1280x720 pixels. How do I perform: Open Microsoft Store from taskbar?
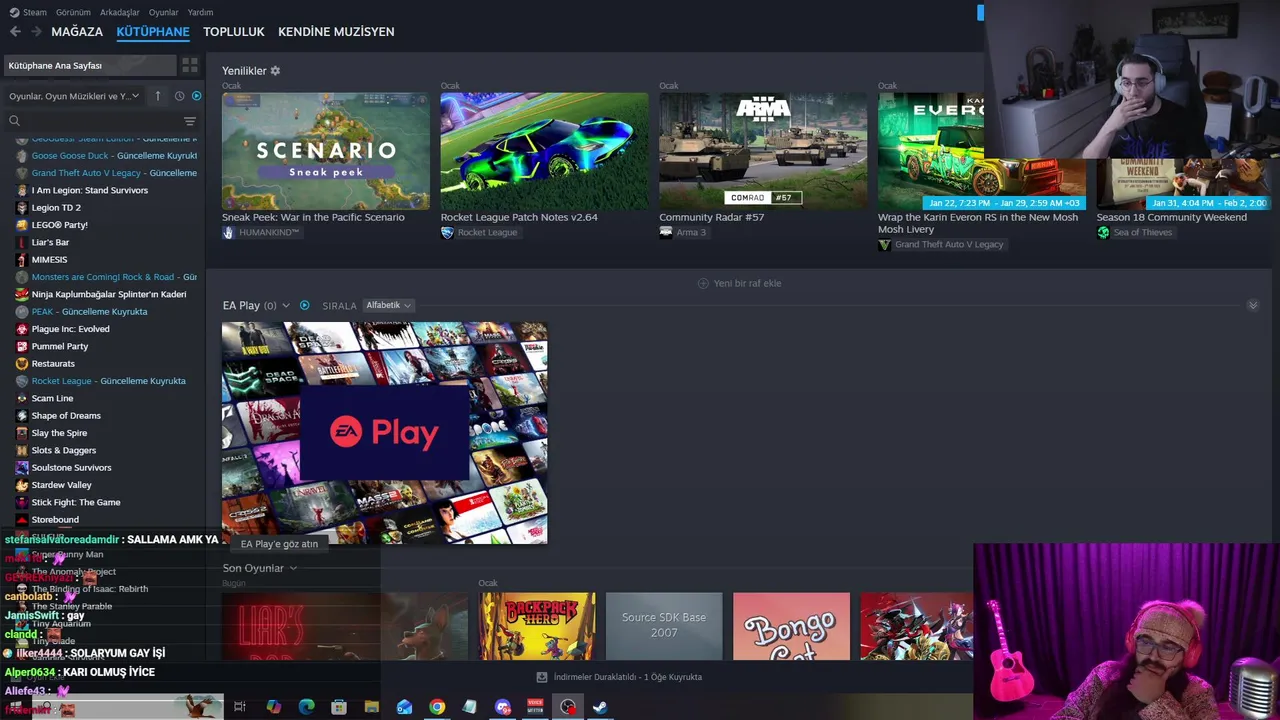(x=339, y=707)
